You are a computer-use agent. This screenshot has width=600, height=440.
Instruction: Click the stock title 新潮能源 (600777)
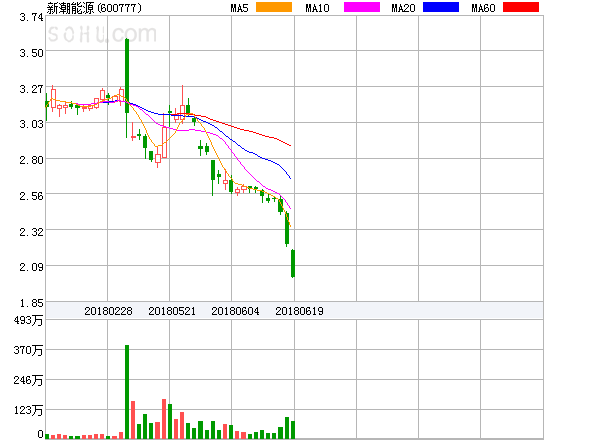(94, 8)
